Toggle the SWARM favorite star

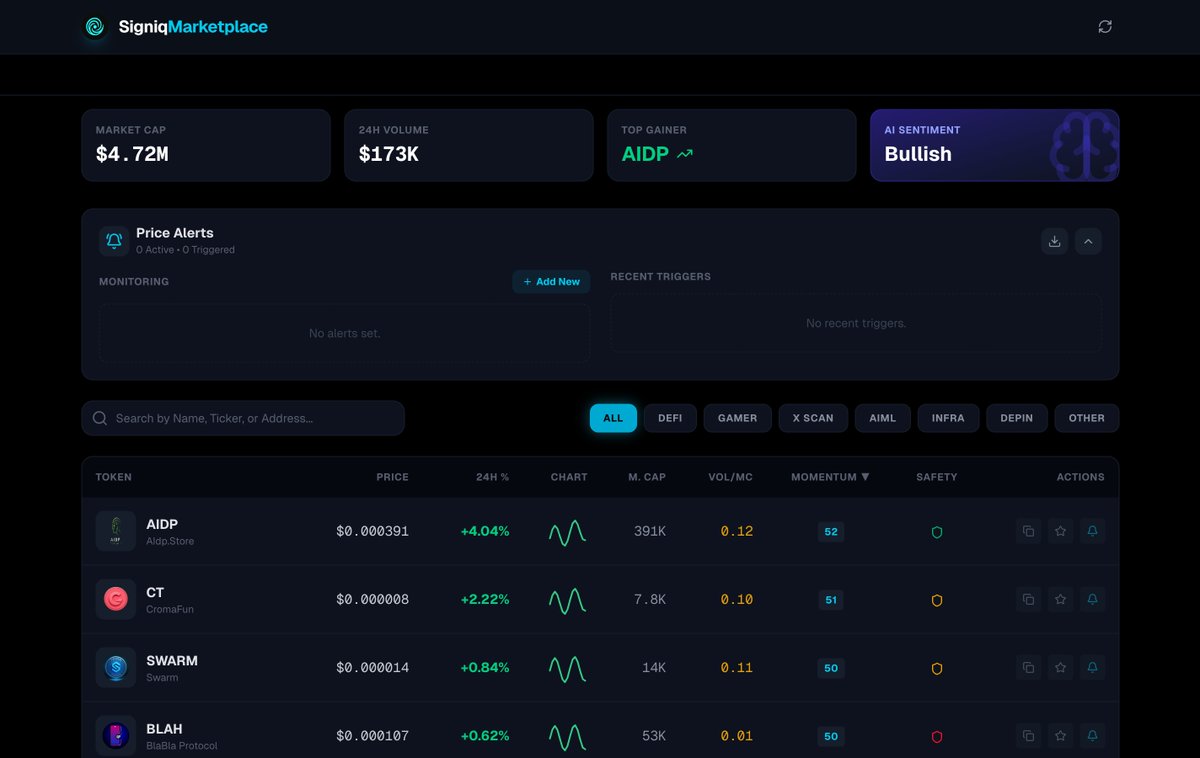(1060, 667)
